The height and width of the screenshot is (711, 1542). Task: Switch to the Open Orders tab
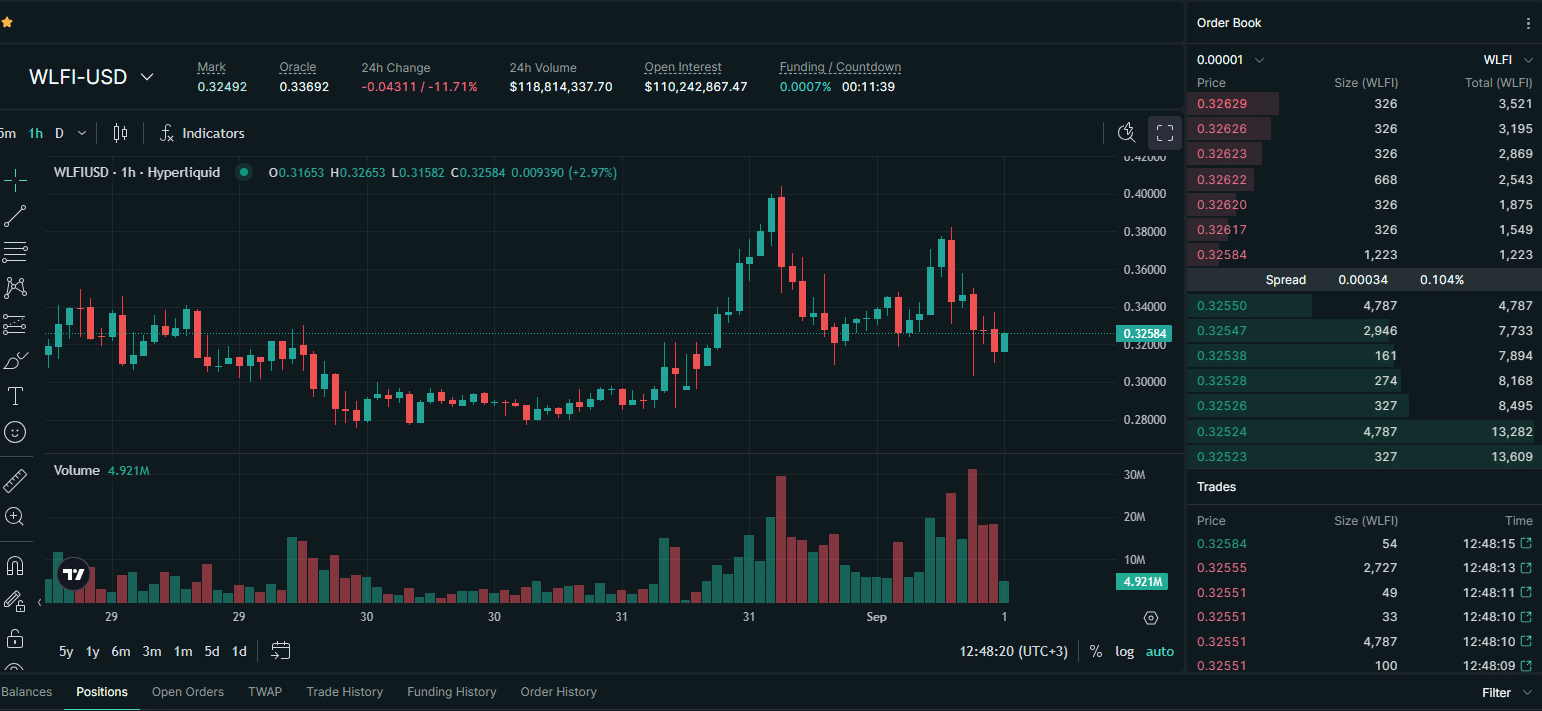coord(188,692)
